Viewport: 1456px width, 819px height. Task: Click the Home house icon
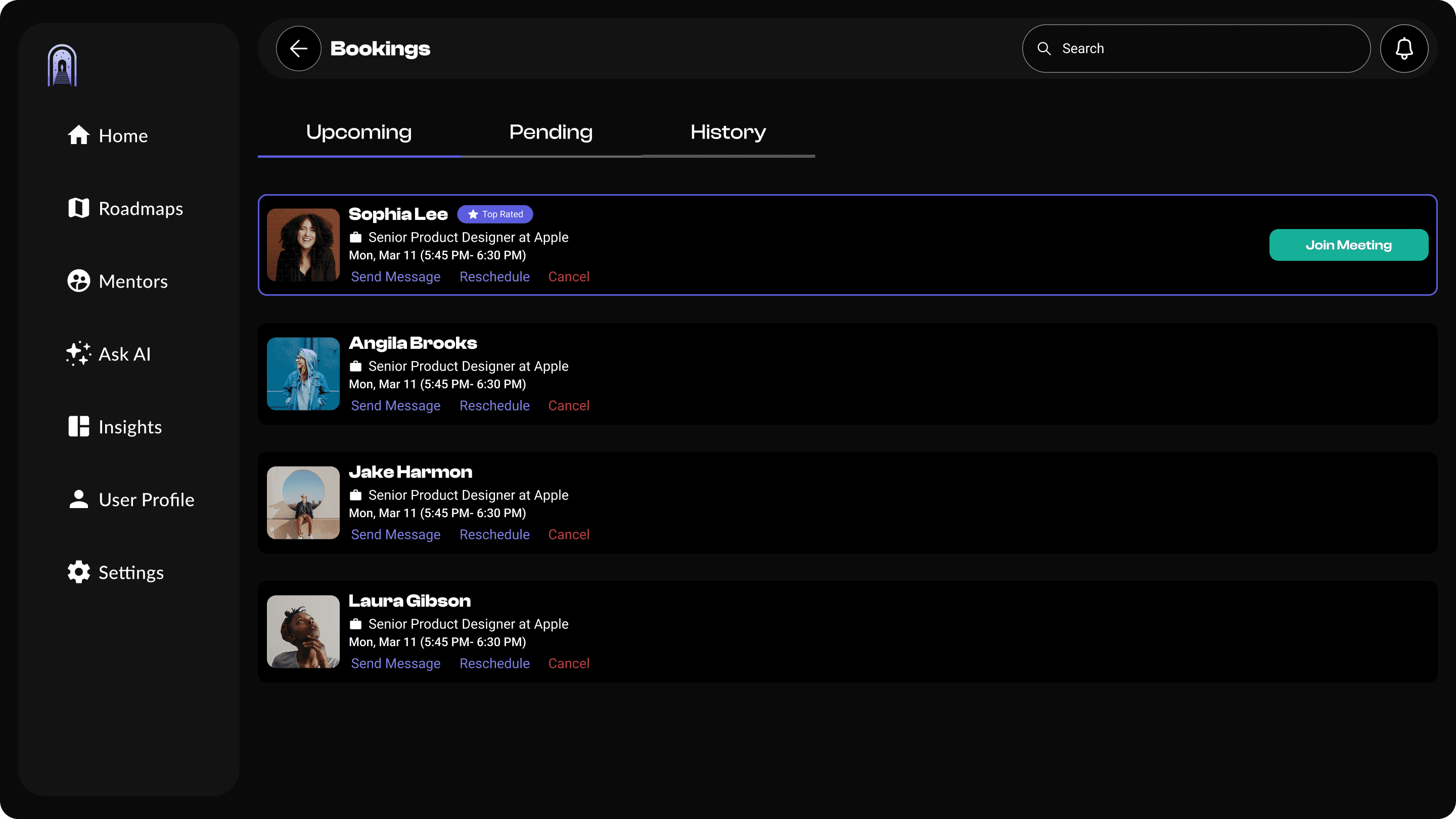[78, 135]
